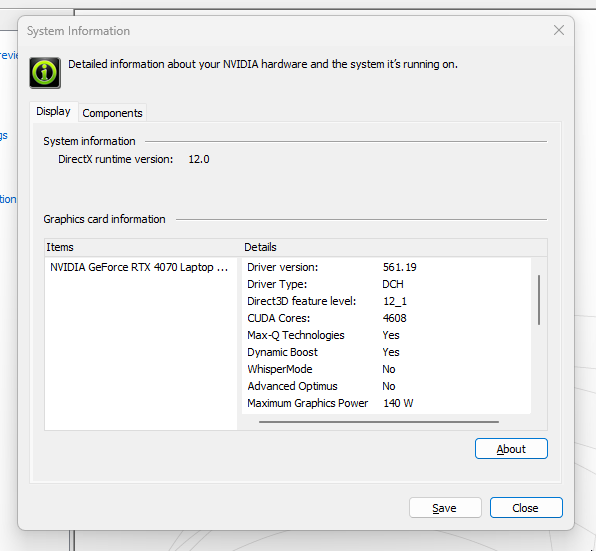596x551 pixels.
Task: Click the Items column header
Action: tap(143, 247)
